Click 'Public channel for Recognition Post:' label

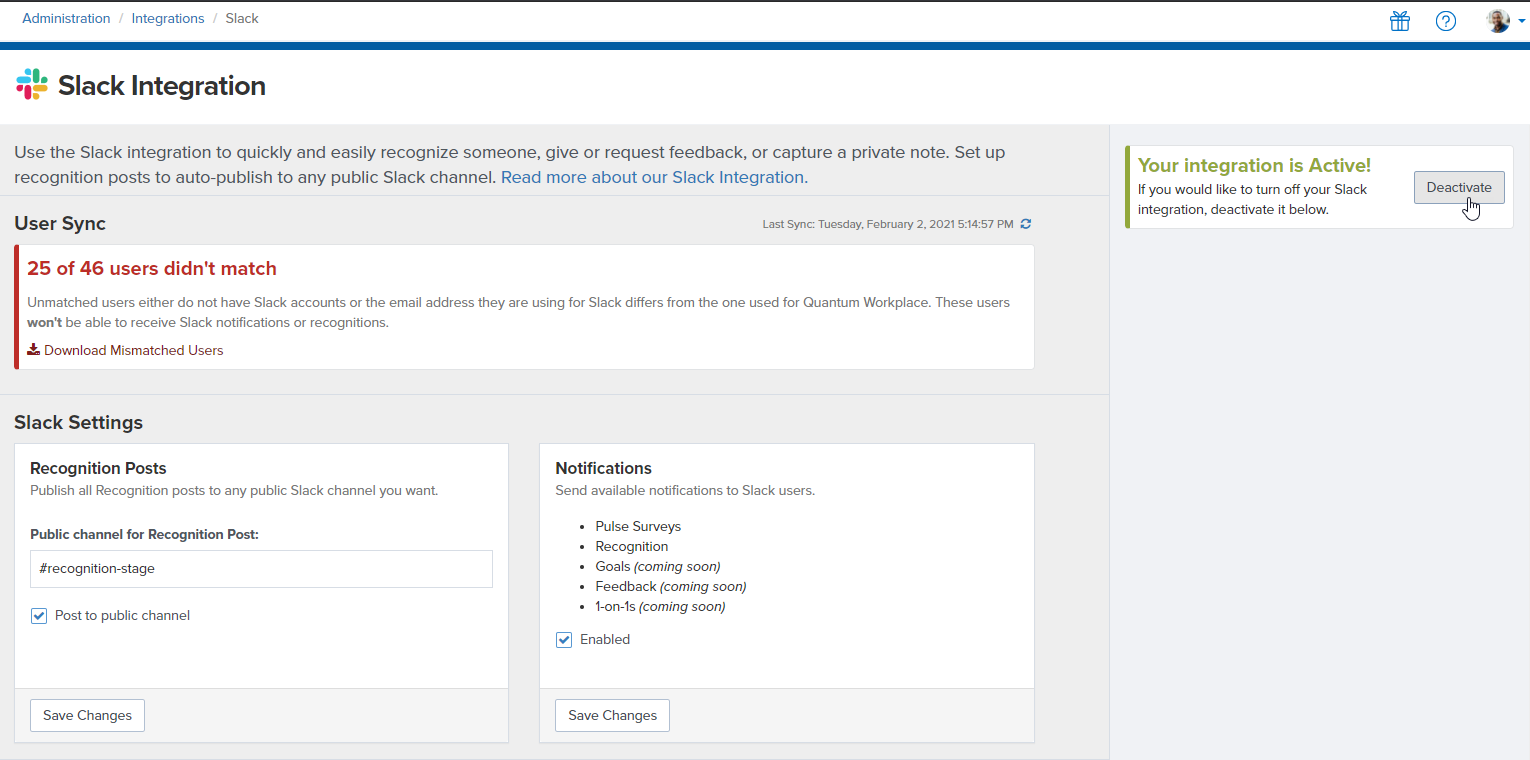coord(145,535)
